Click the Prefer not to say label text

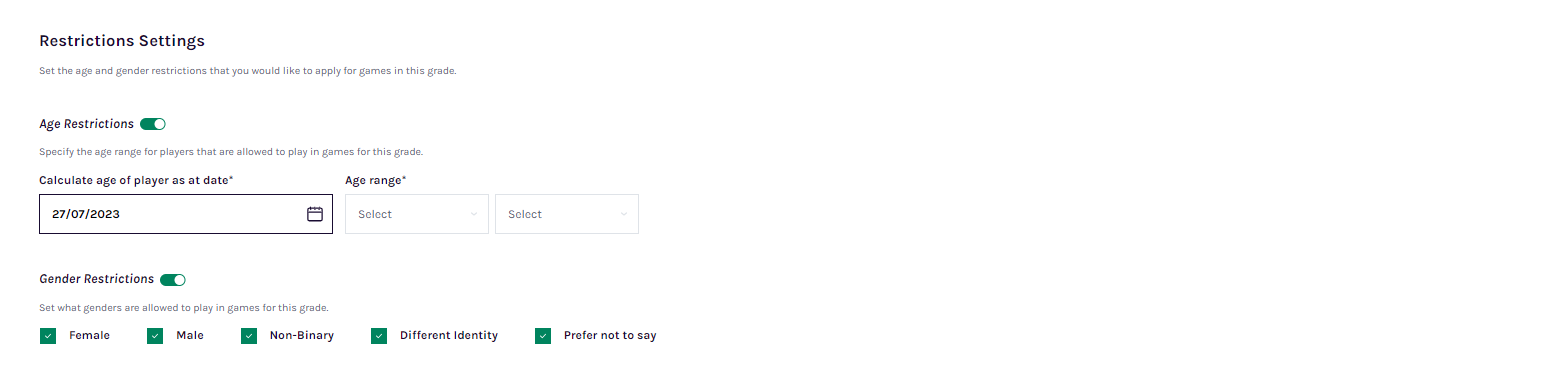coord(610,336)
